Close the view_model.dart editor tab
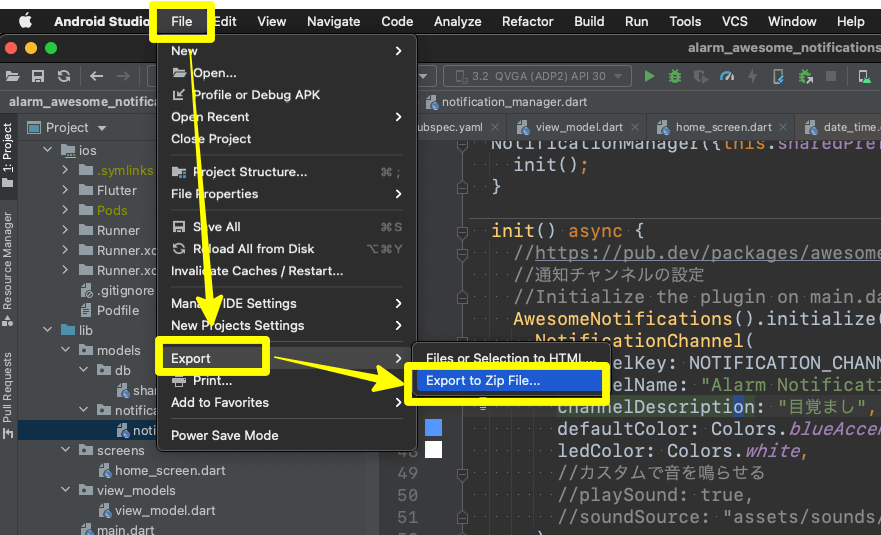Image resolution: width=881 pixels, height=535 pixels. pyautogui.click(x=634, y=128)
